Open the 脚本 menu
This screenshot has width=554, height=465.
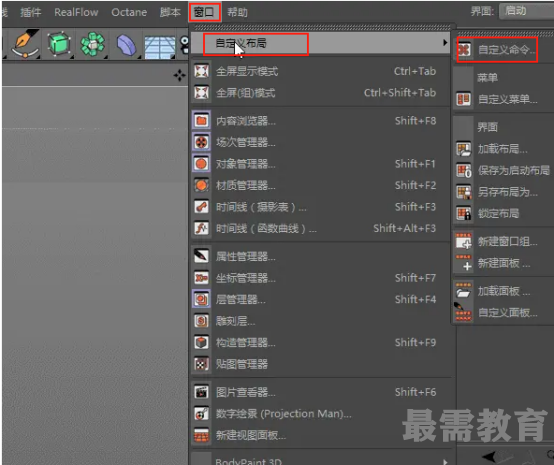170,12
